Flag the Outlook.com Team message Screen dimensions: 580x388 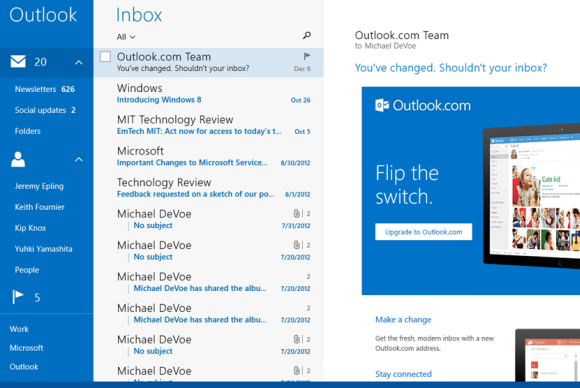point(307,56)
